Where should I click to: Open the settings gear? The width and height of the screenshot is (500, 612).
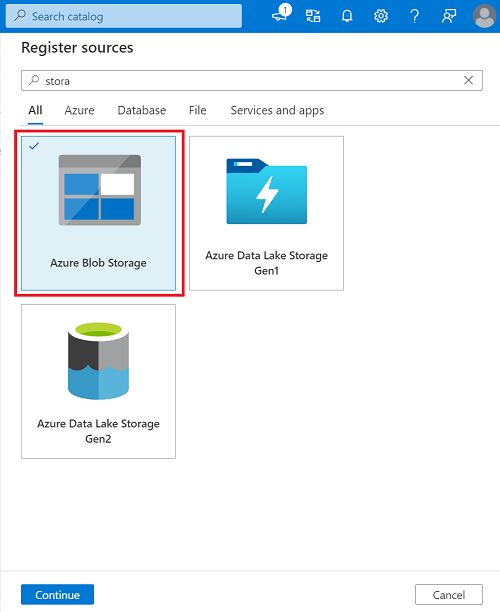click(x=381, y=16)
